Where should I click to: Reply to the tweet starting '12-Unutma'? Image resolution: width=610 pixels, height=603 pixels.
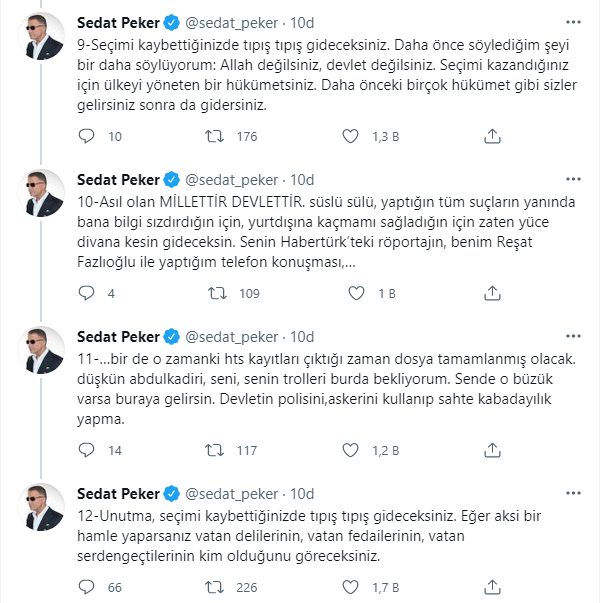[x=87, y=588]
